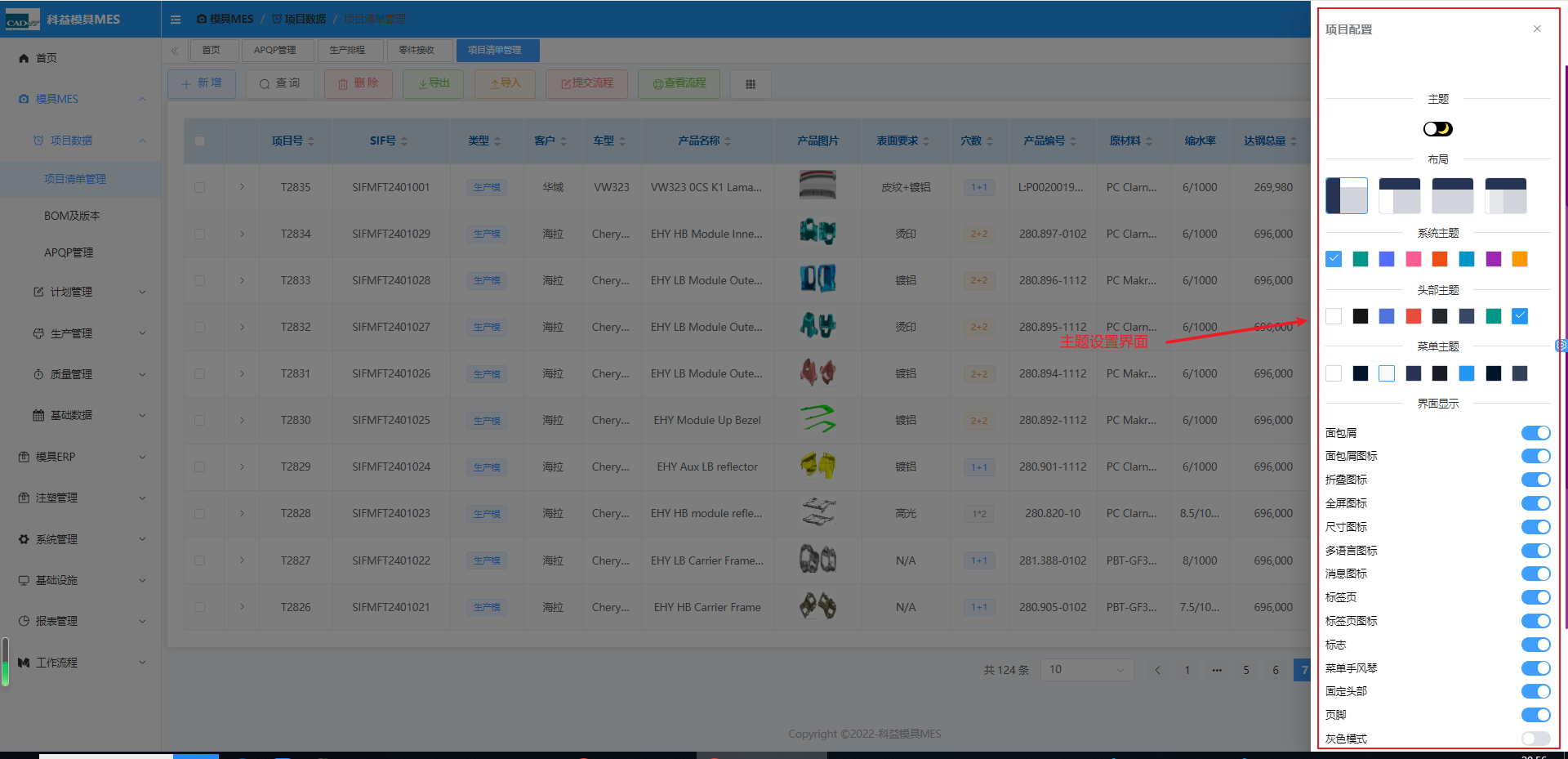
Task: Select the teal green system theme color
Action: [x=1360, y=259]
